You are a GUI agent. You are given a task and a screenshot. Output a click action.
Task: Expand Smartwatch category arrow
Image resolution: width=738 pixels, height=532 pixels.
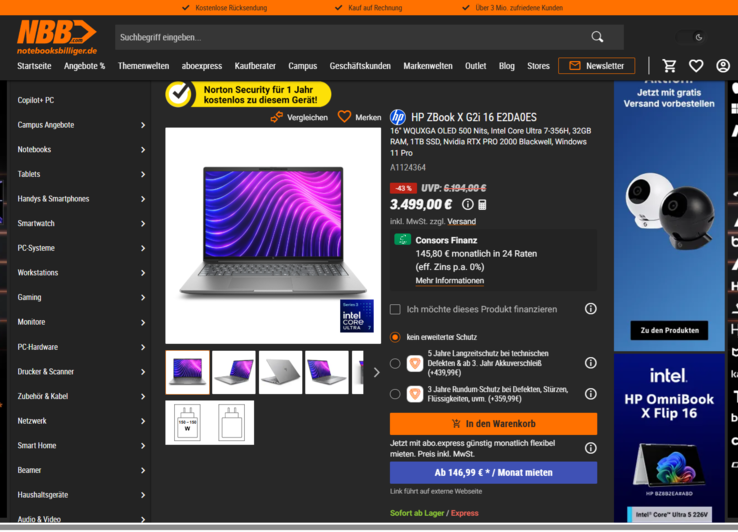coord(143,224)
